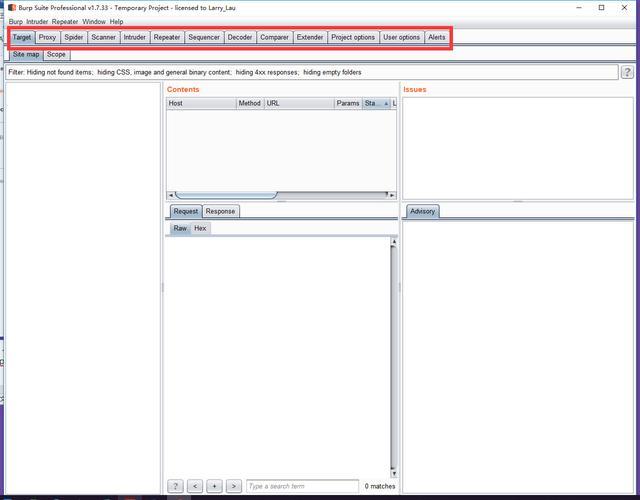This screenshot has height=500, width=640.
Task: Open the Decoder tab
Action: (240, 37)
